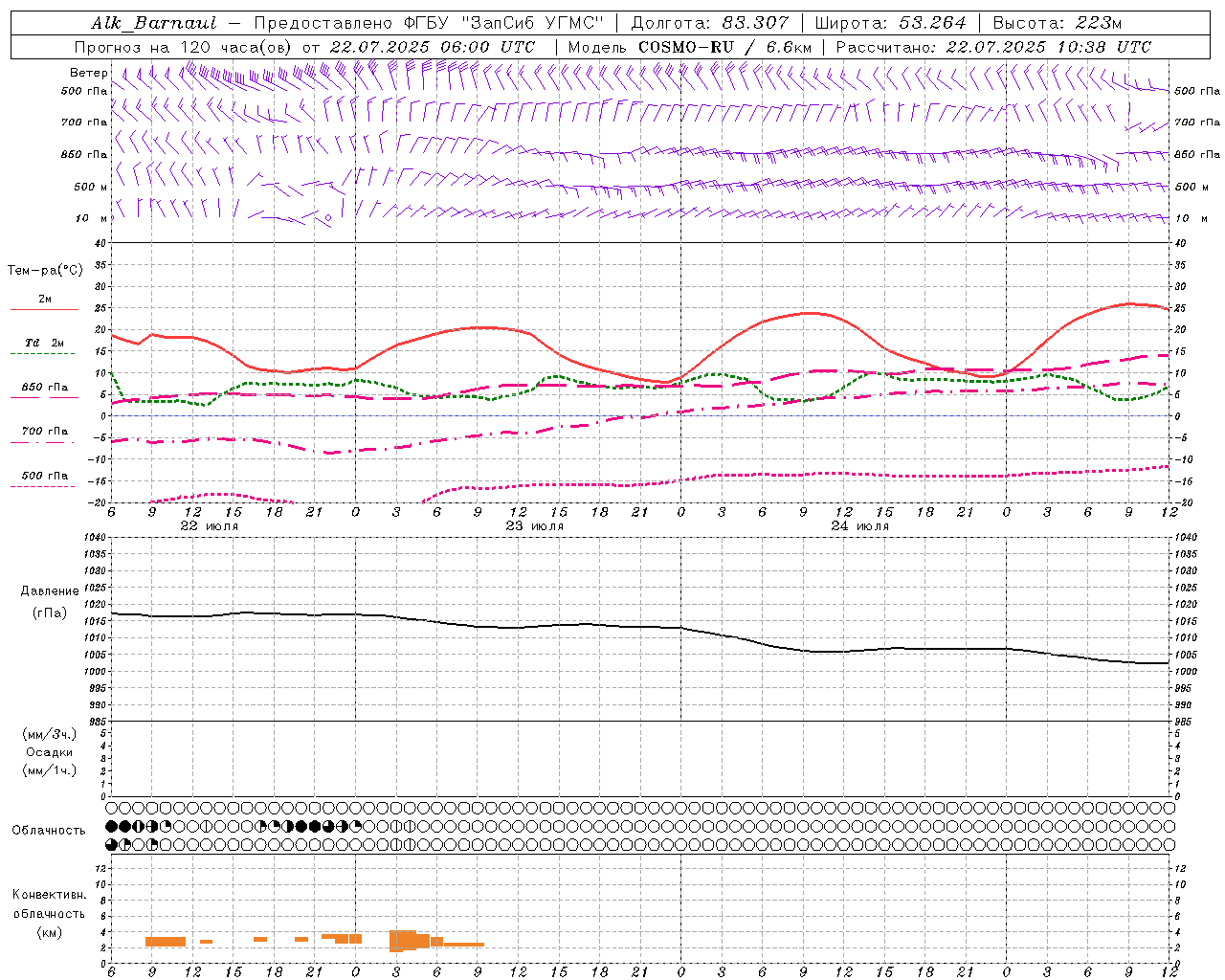
Task: Click the date label 22 июля
Action: coord(210,526)
